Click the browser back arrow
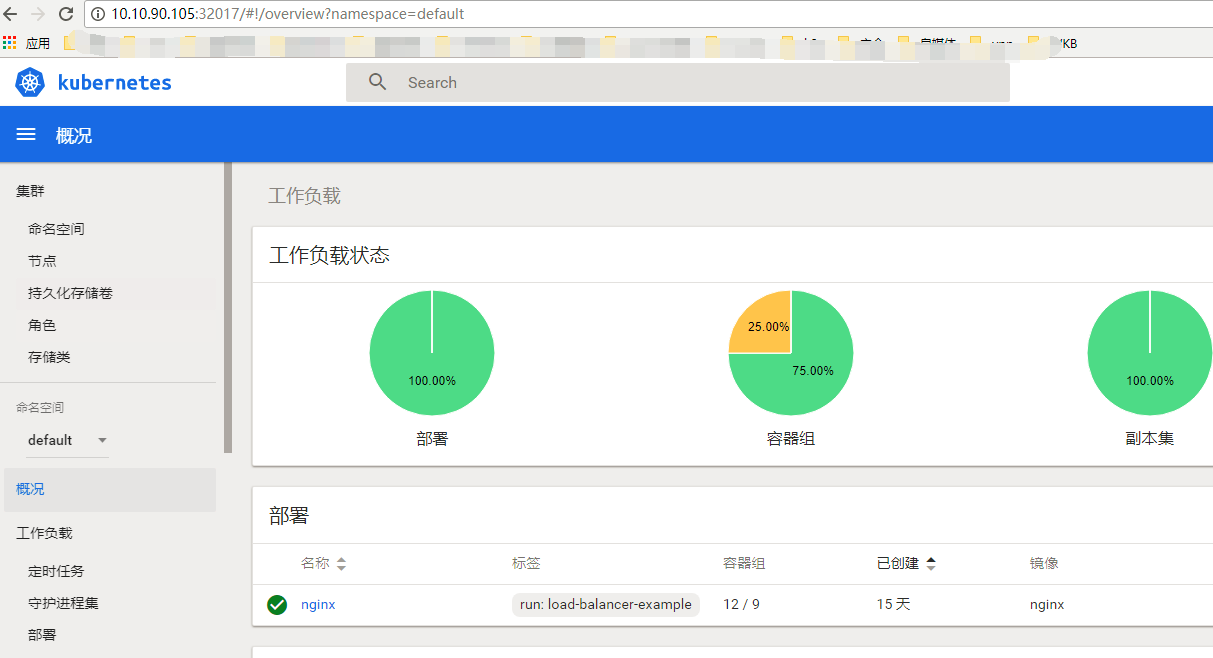This screenshot has width=1213, height=658. pos(11,14)
